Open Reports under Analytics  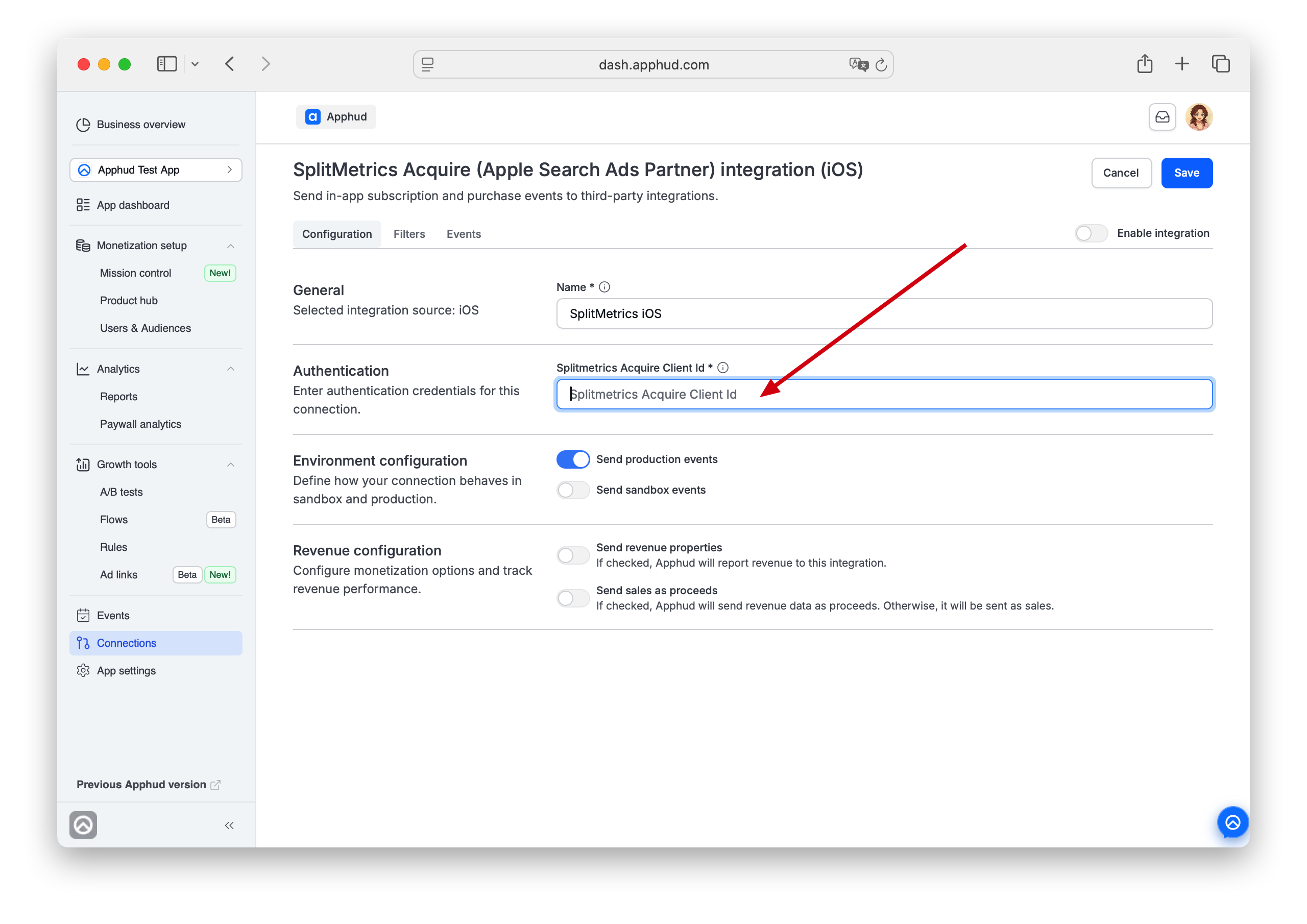(x=118, y=397)
